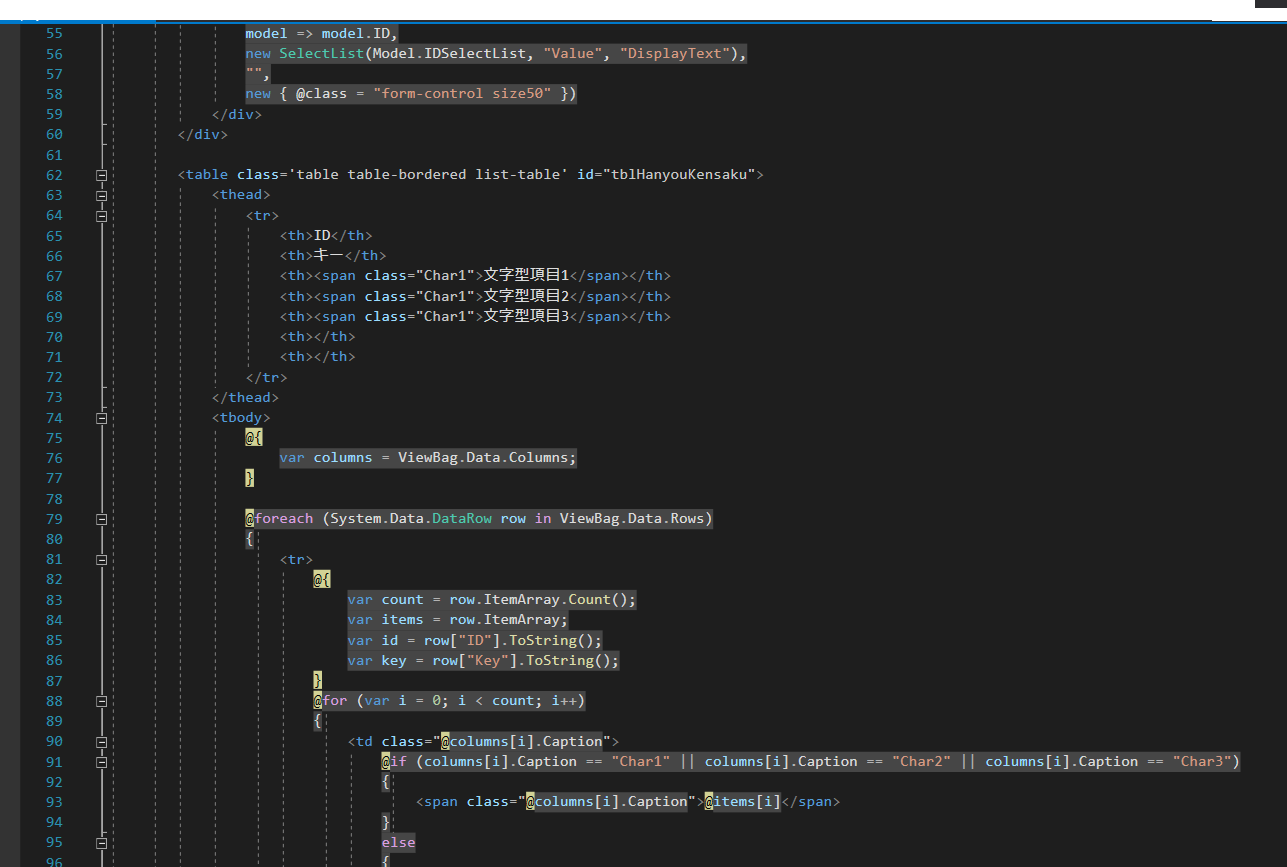Click the ID text inside the first th

coord(322,236)
